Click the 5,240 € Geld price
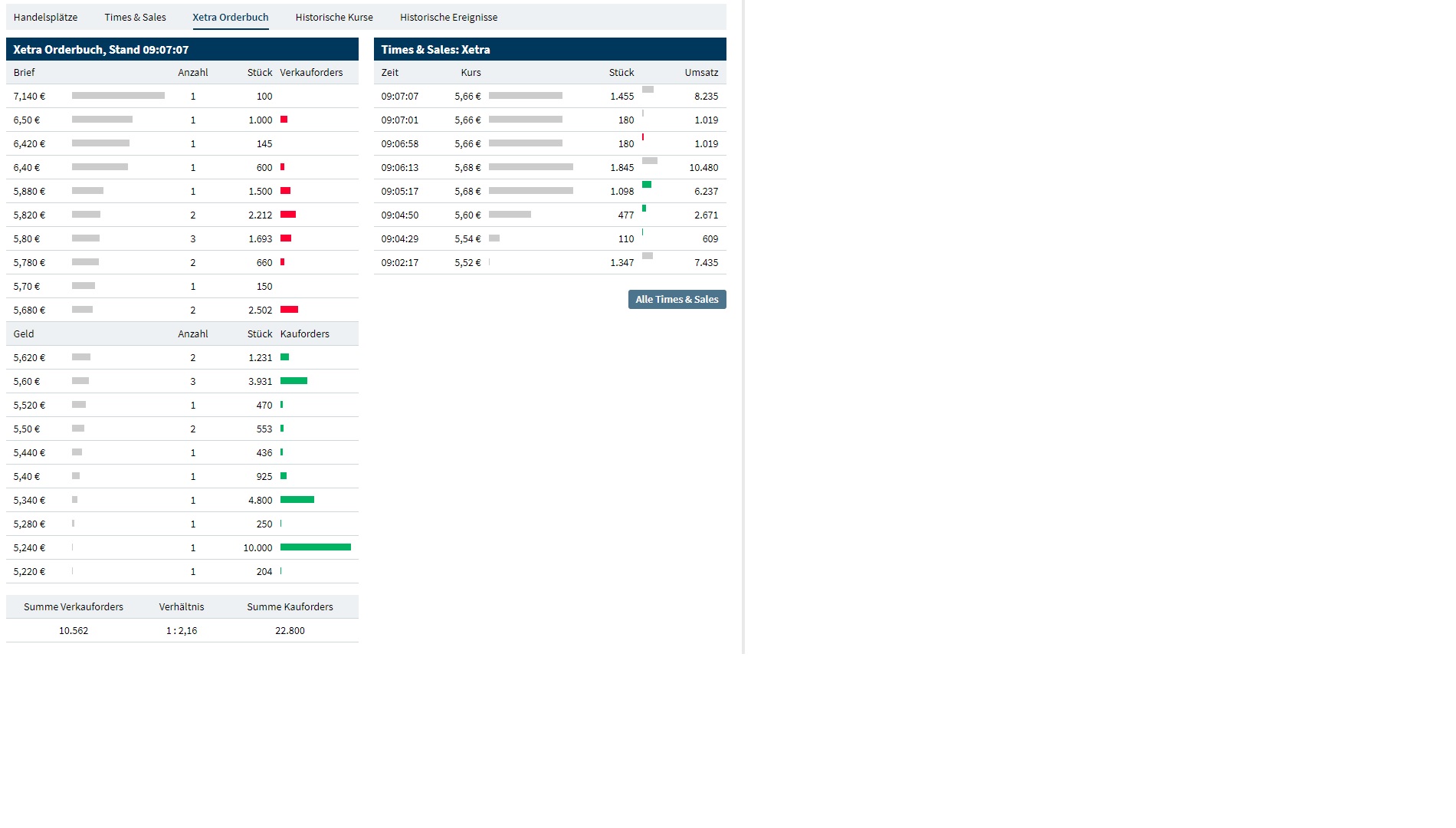Viewport: 1456px width, 828px height. 29,547
